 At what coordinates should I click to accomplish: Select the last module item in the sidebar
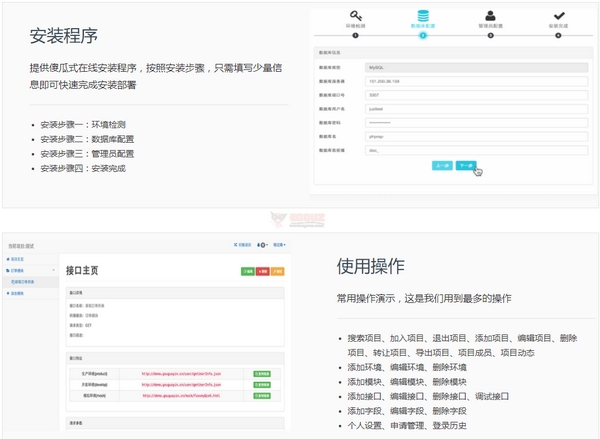pyautogui.click(x=20, y=294)
